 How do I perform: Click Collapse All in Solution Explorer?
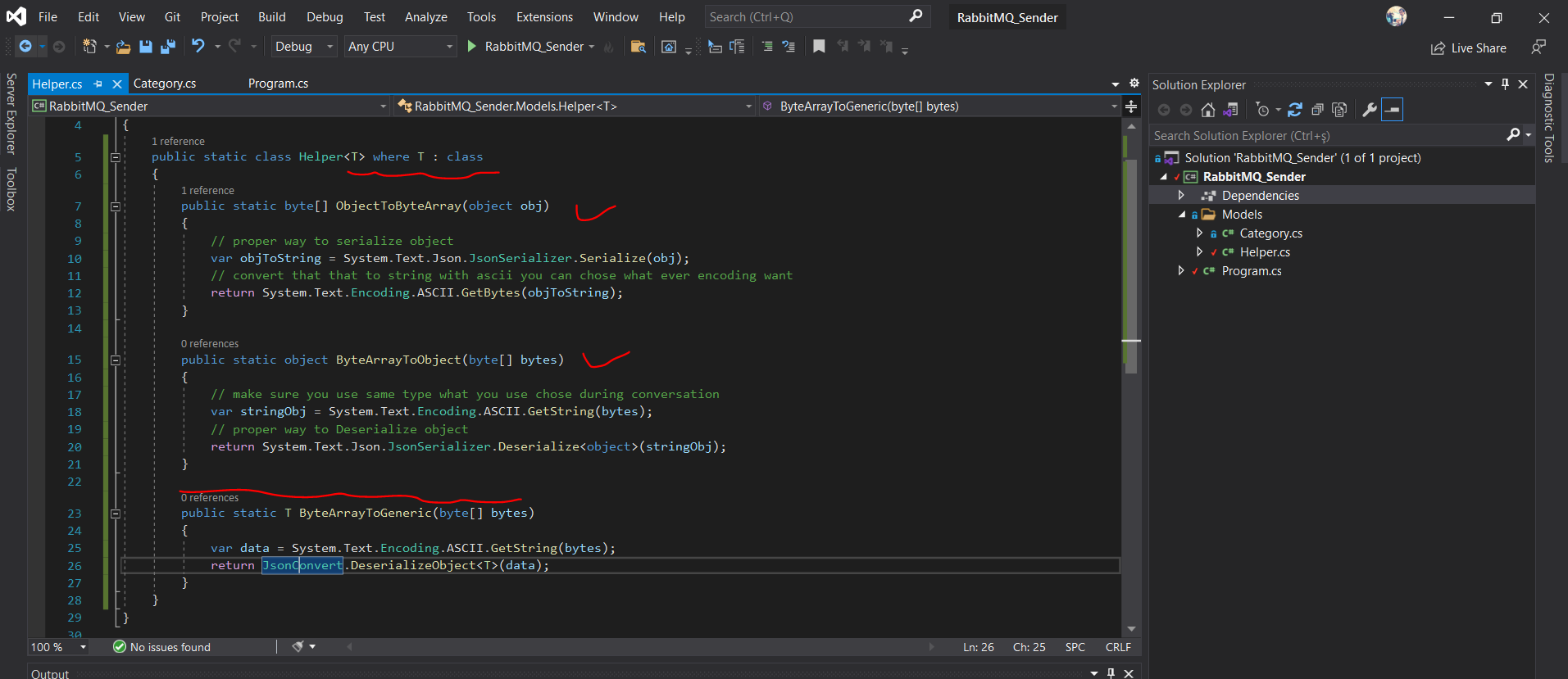point(1317,110)
